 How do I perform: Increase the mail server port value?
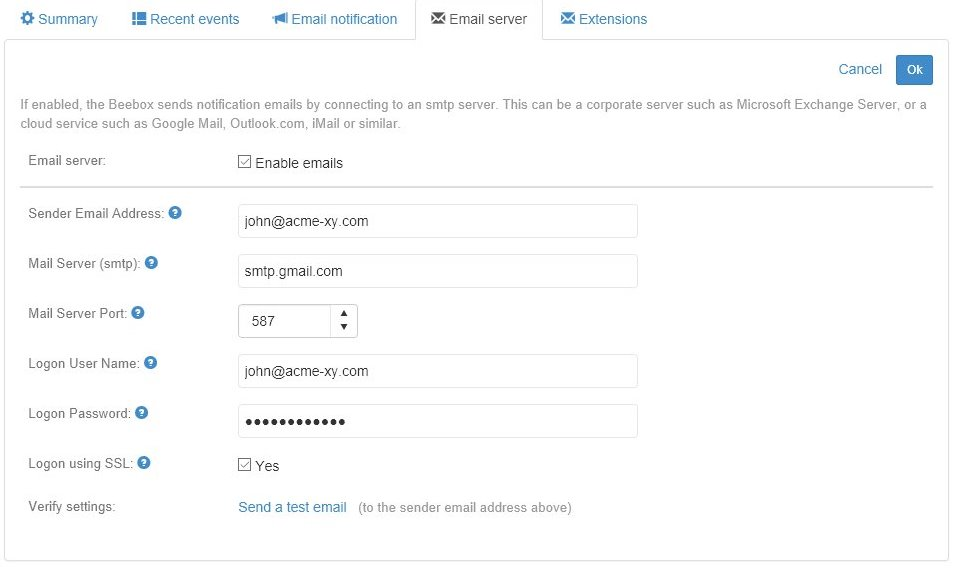click(x=344, y=314)
